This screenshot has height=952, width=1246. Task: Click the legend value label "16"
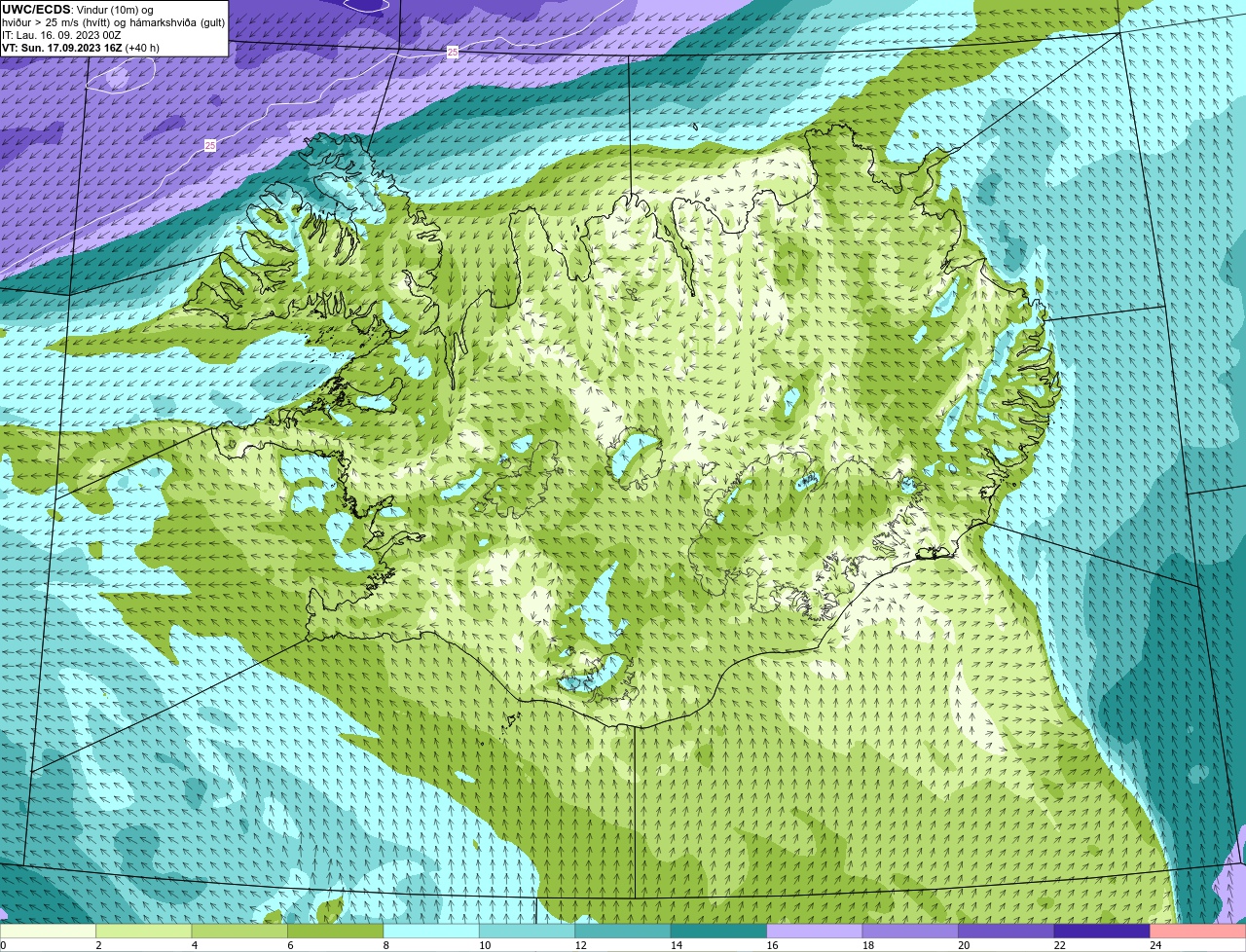772,945
